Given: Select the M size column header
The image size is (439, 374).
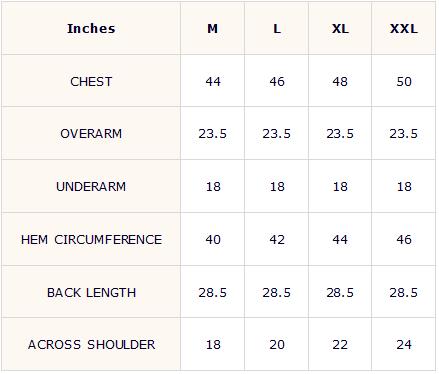Looking at the screenshot, I should 213,29.
